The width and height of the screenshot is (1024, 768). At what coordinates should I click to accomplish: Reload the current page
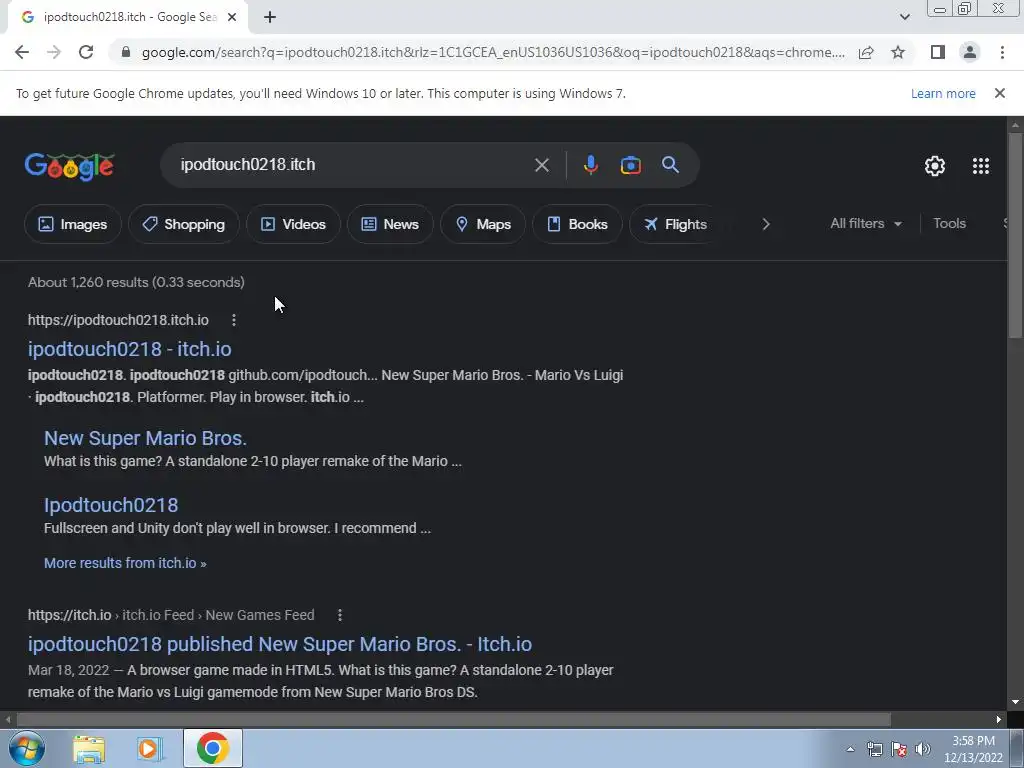pos(86,52)
